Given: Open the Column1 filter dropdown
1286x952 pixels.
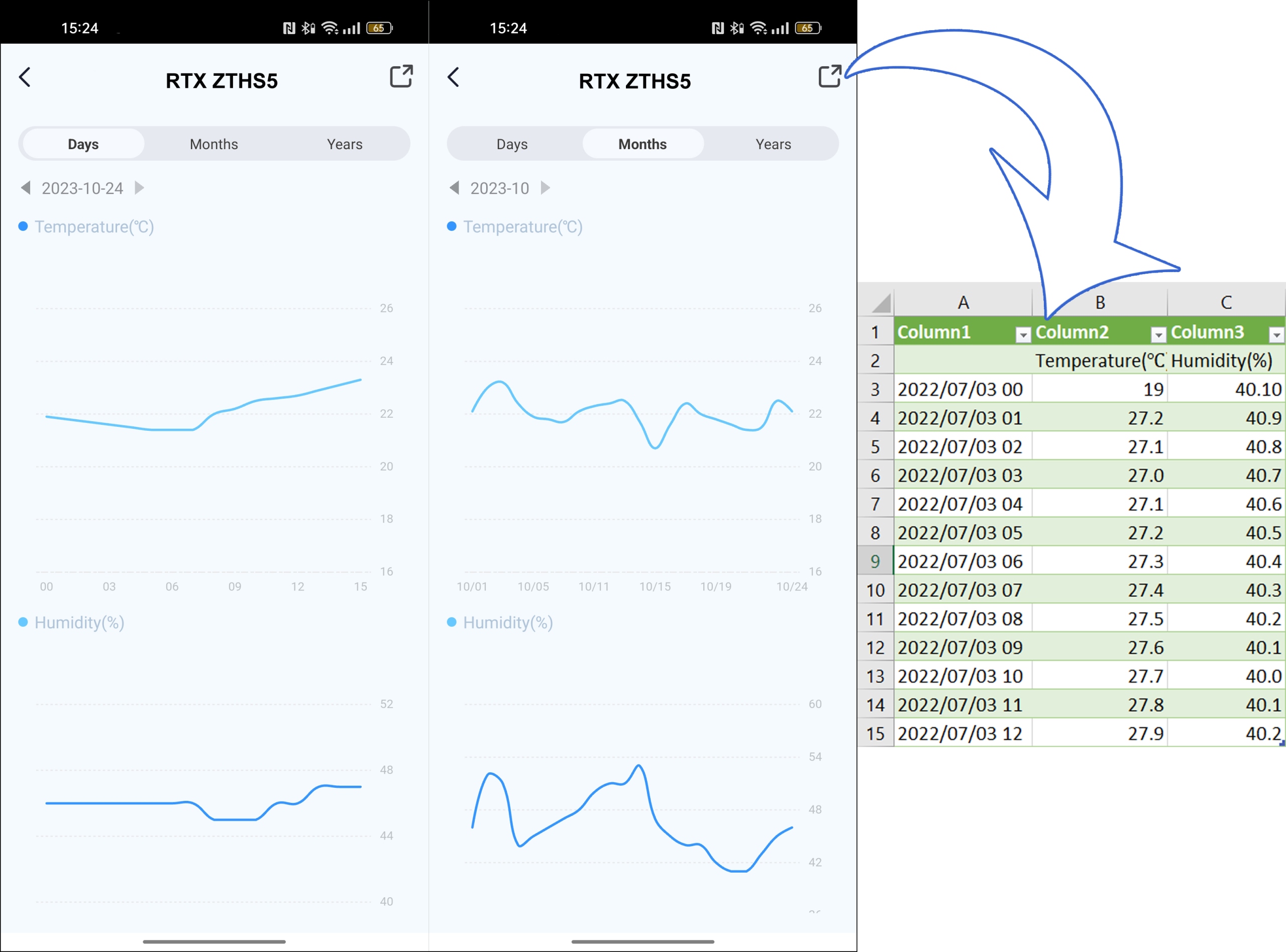Looking at the screenshot, I should click(1023, 334).
